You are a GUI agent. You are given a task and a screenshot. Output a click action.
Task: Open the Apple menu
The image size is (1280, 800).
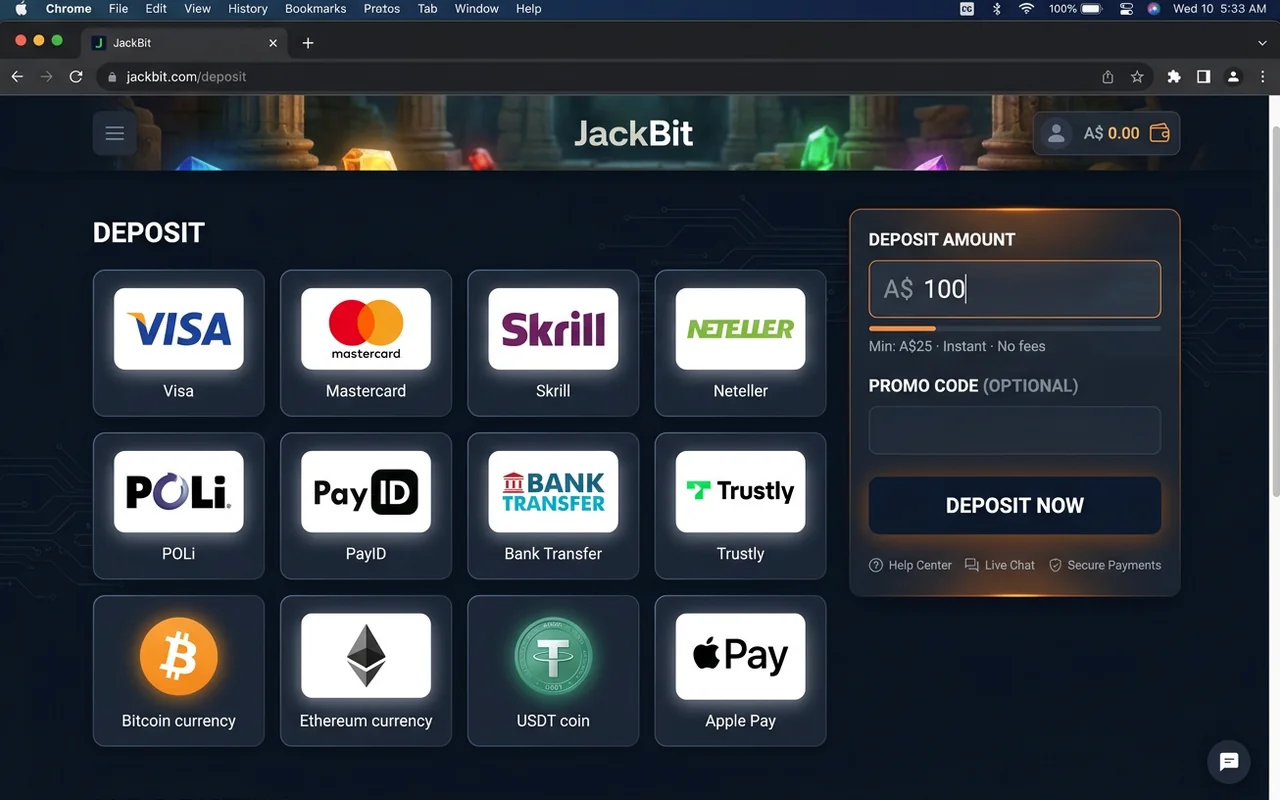21,9
